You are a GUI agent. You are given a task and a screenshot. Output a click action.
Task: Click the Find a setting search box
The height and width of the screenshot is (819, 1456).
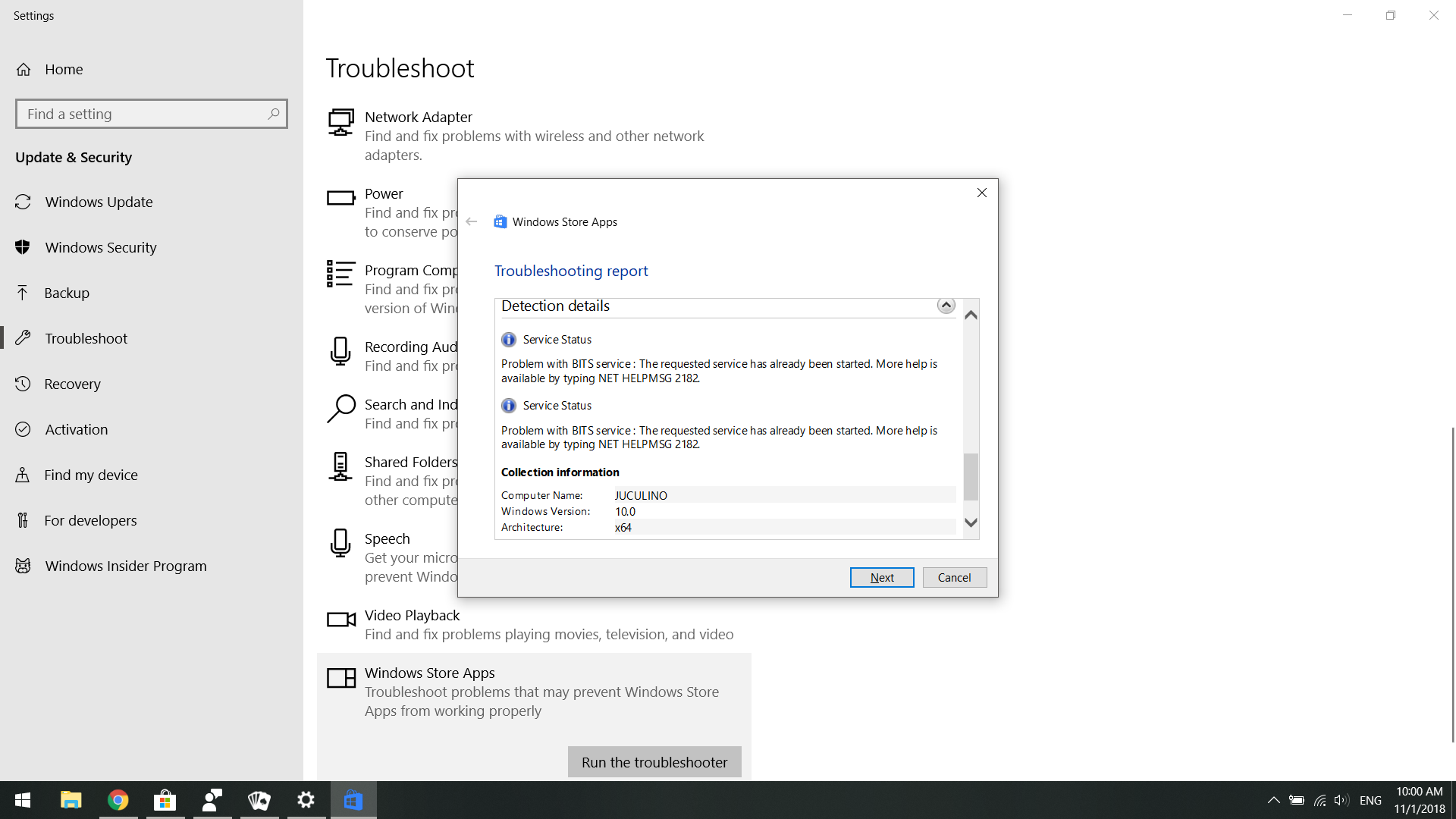(152, 114)
